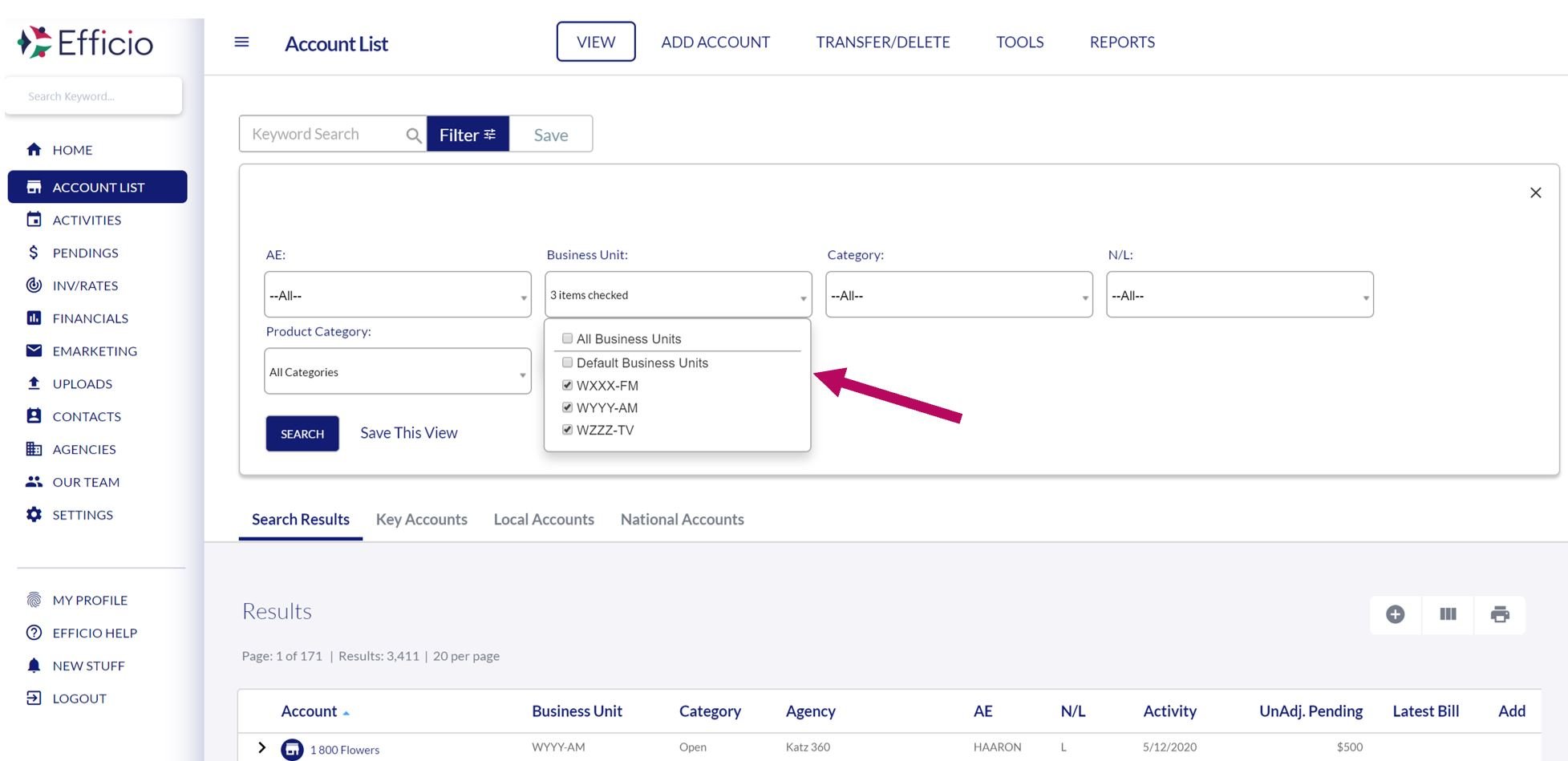This screenshot has height=761, width=1568.
Task: Click the Activities calendar icon
Action: [34, 220]
